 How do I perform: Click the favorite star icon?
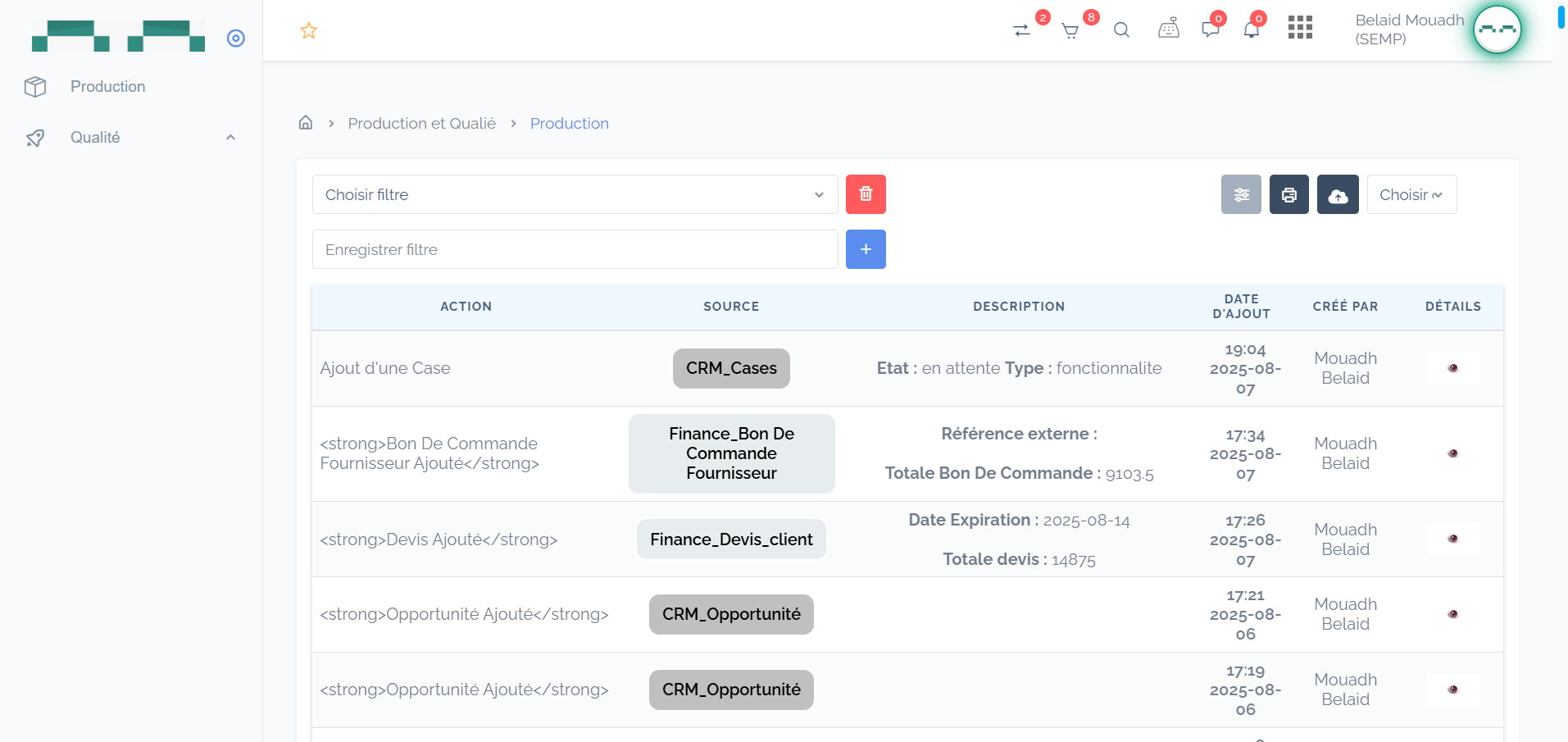(309, 30)
